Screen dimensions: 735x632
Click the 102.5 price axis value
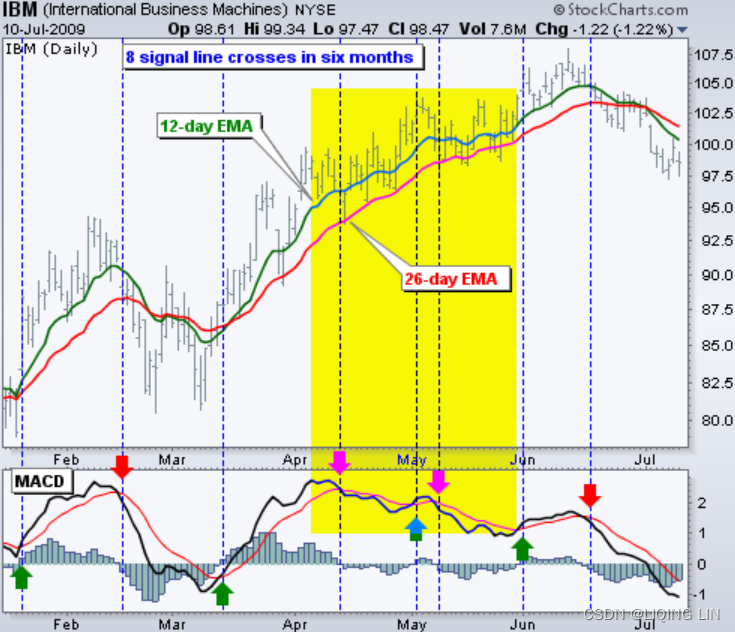coord(713,113)
